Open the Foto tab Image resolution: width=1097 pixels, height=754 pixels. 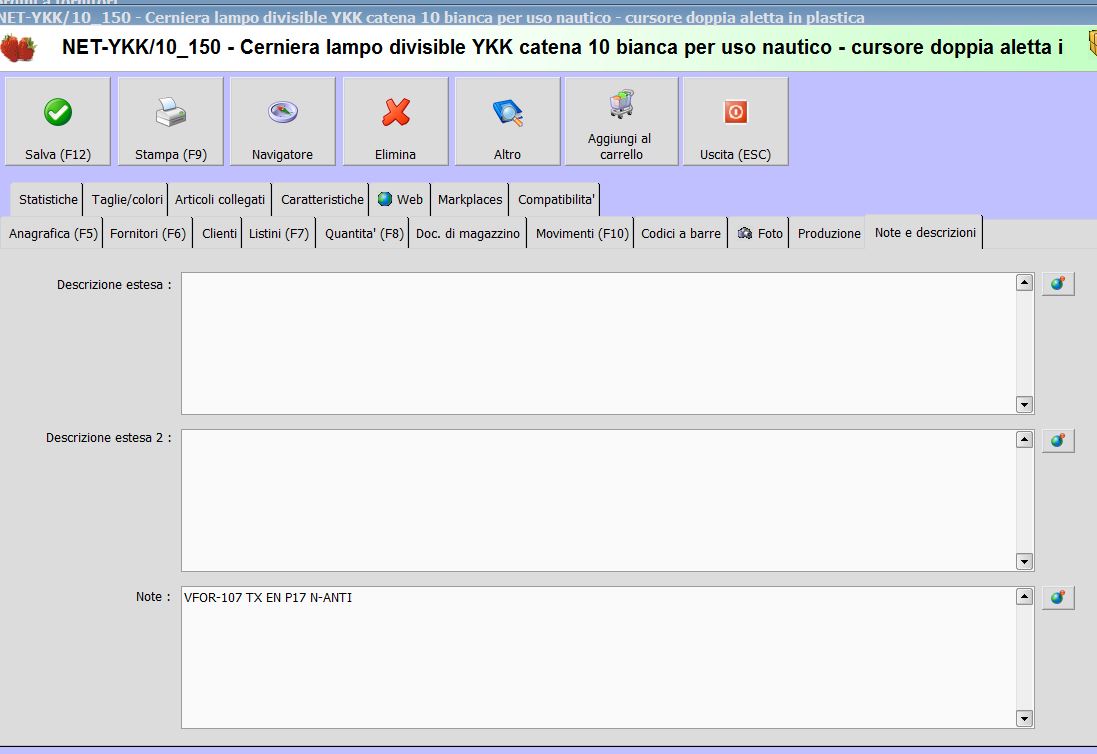pos(760,234)
